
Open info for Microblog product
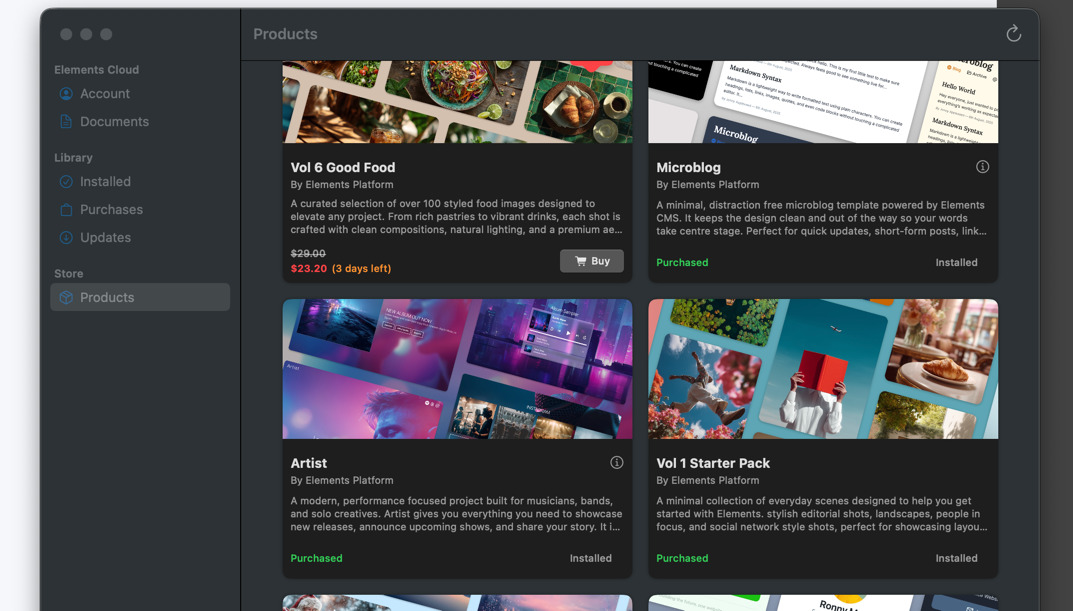pos(982,167)
